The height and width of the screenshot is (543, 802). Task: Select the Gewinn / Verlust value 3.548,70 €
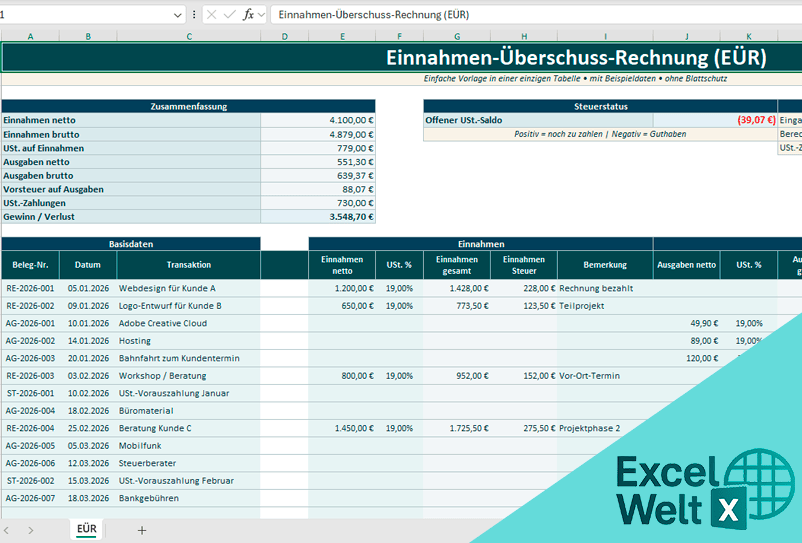318,216
